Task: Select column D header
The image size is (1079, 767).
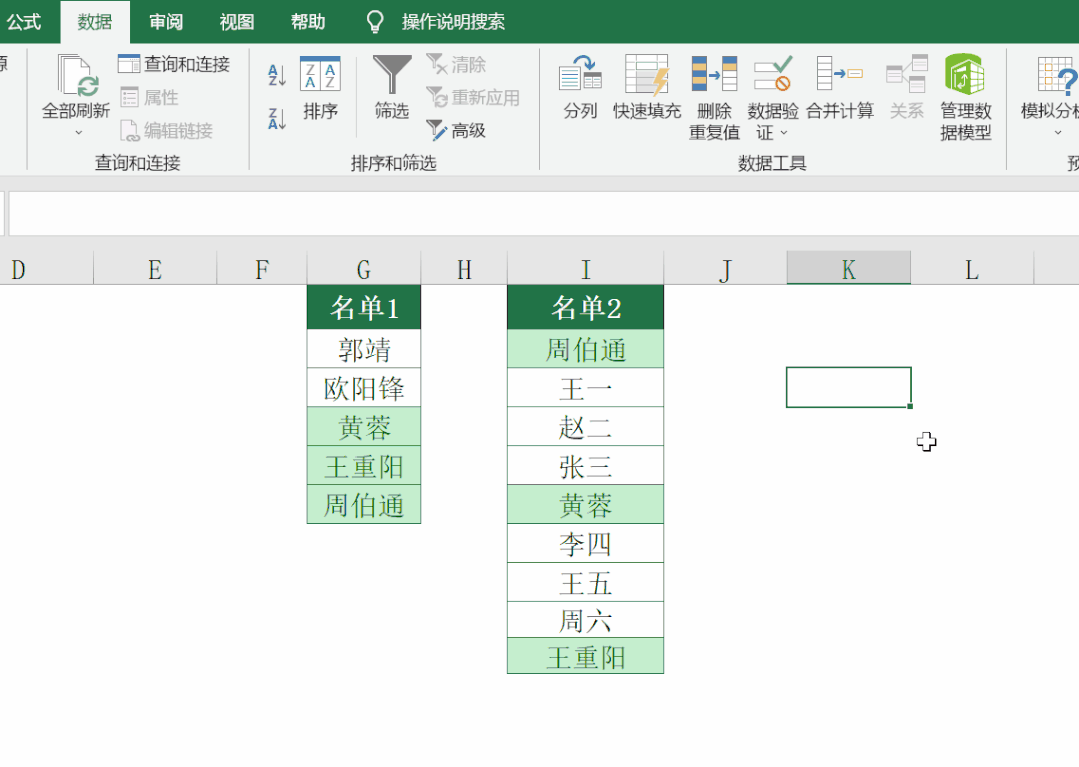Action: pos(46,270)
